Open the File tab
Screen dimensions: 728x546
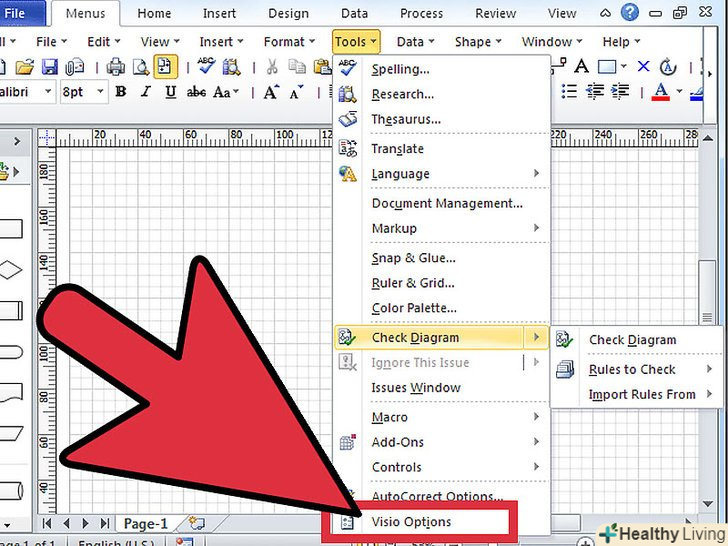23,13
